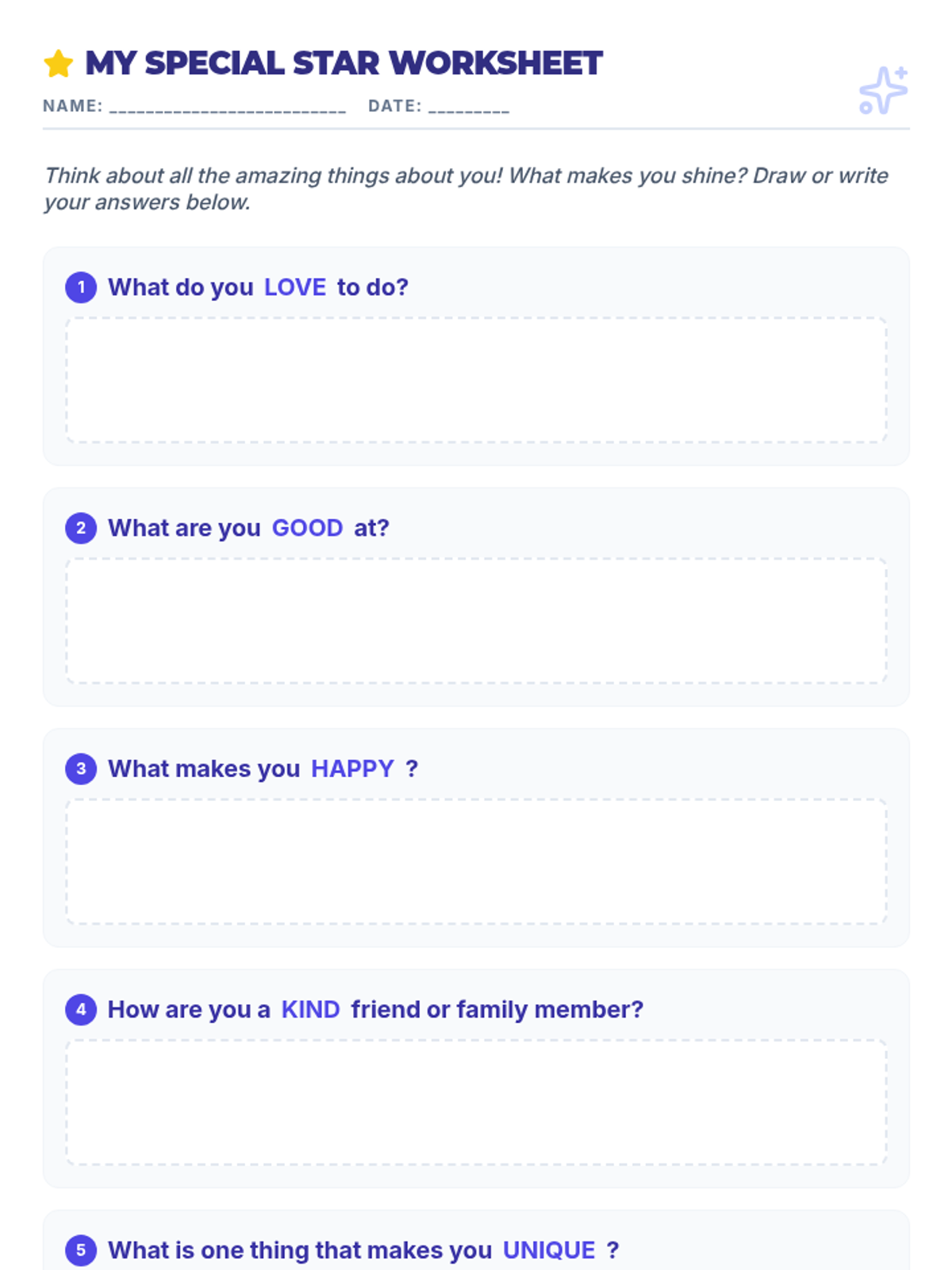Click answer box under GOOD question
Screen dimensions: 952x1270
point(476,621)
